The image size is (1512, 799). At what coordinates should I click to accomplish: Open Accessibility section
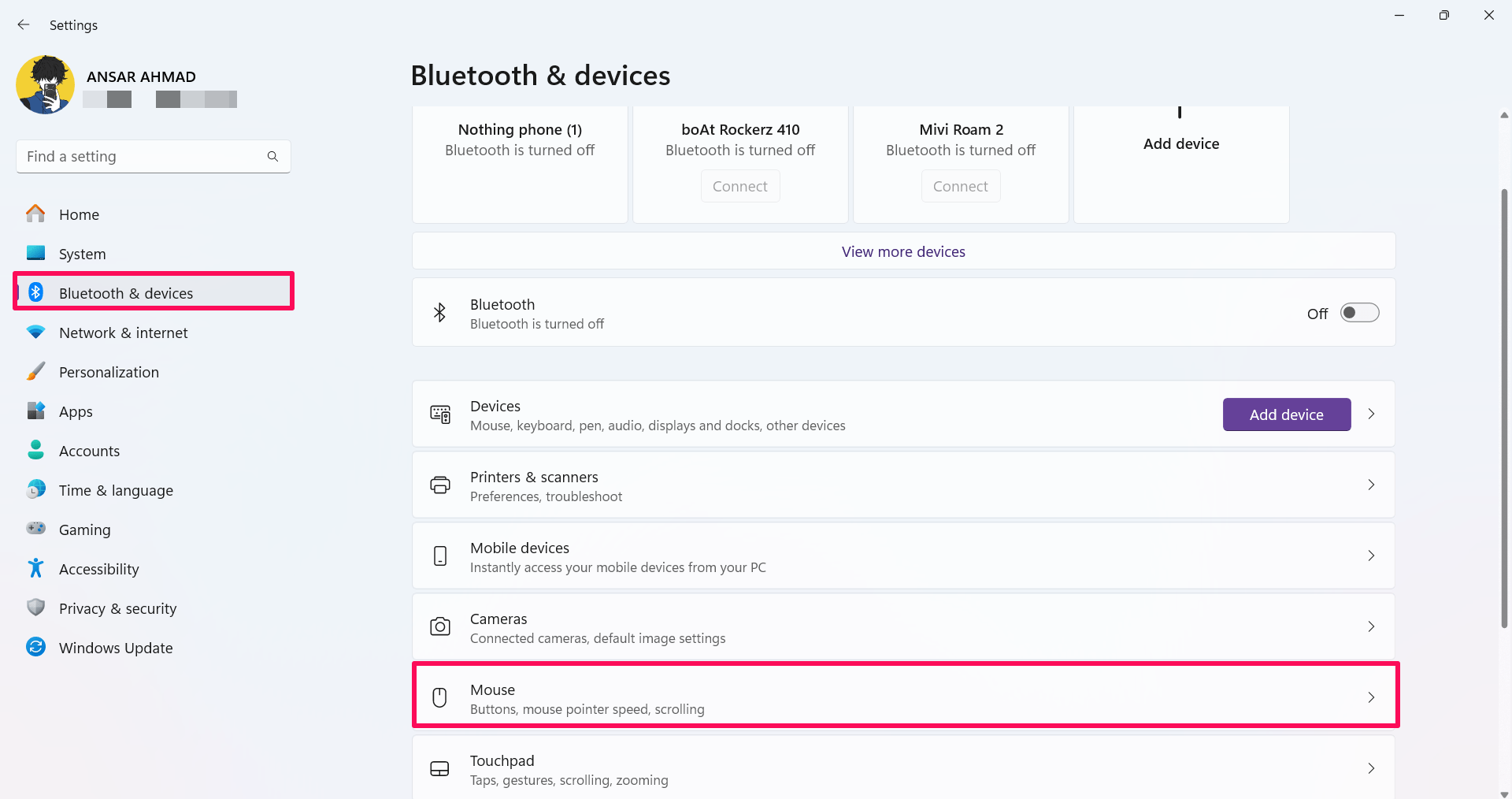(154, 569)
